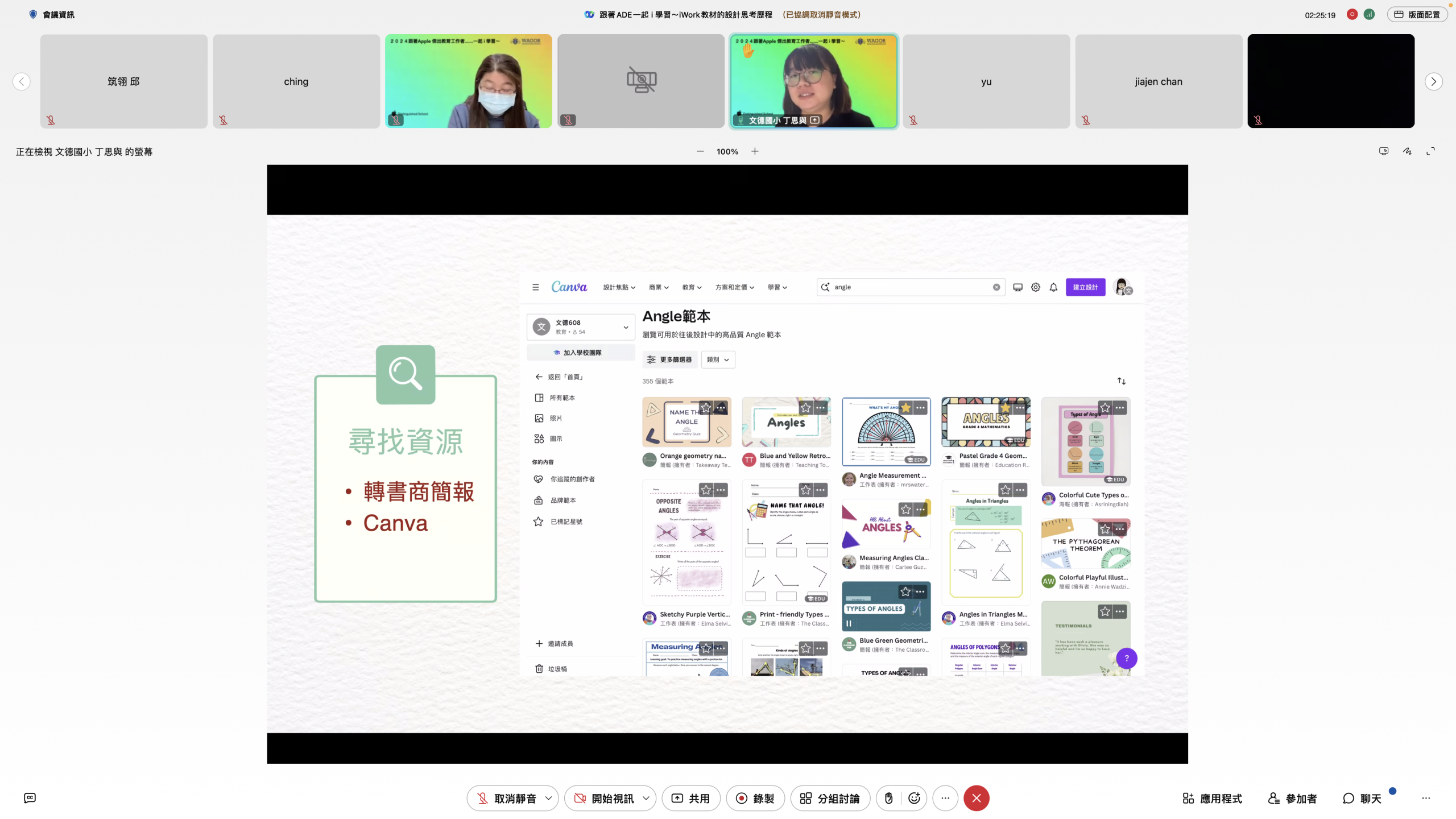Open the 聊天 chat panel

click(1362, 798)
